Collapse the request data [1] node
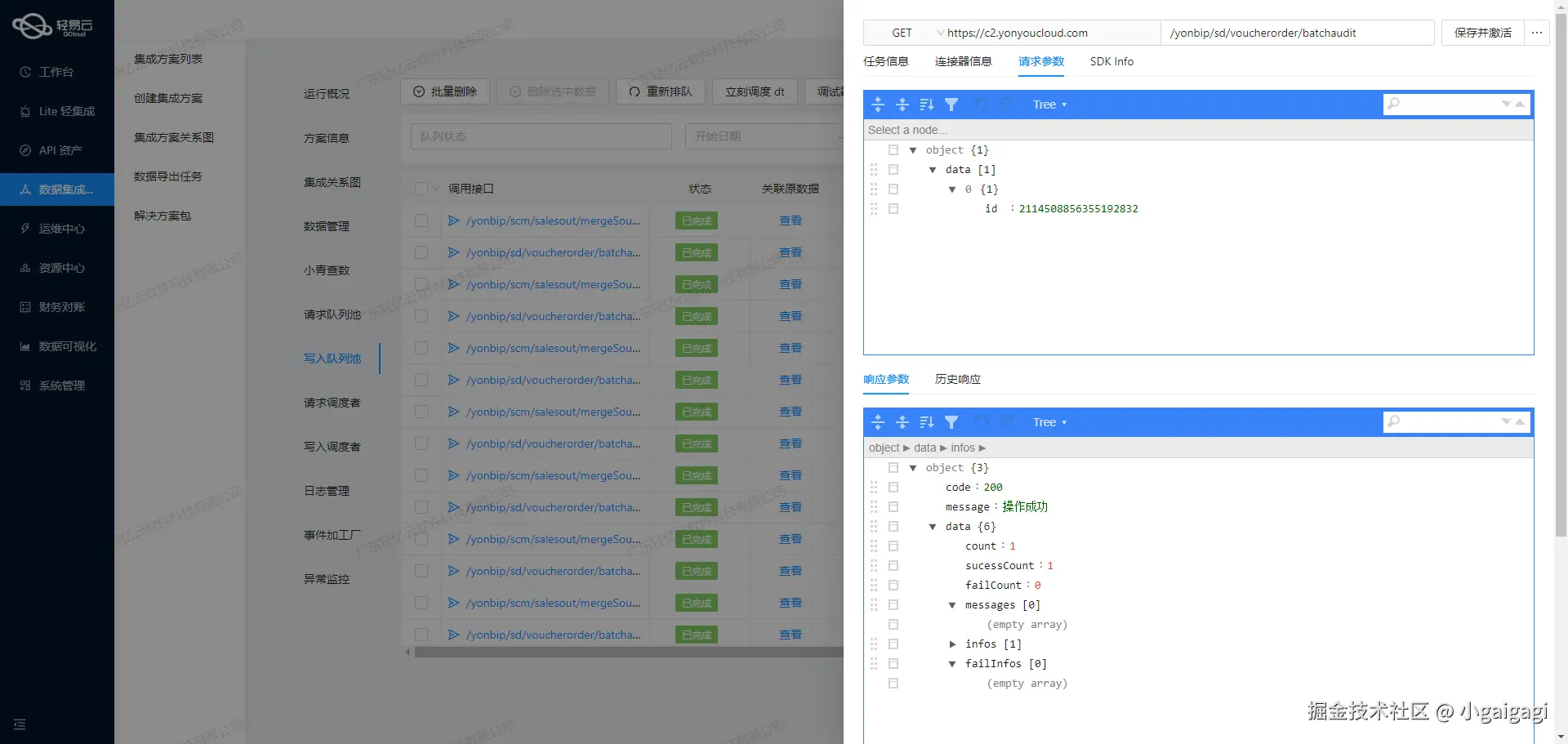Image resolution: width=1568 pixels, height=744 pixels. pos(933,170)
